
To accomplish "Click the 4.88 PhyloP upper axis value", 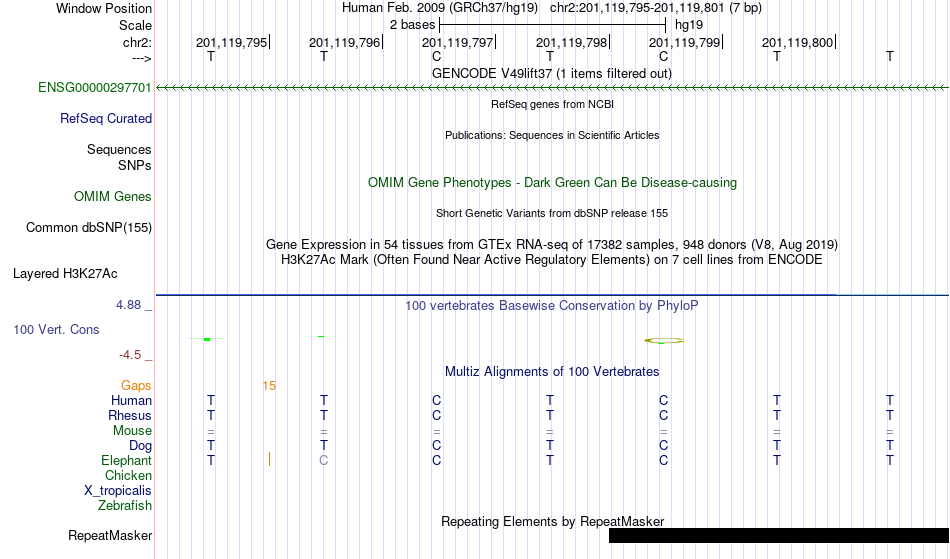I will (x=128, y=305).
